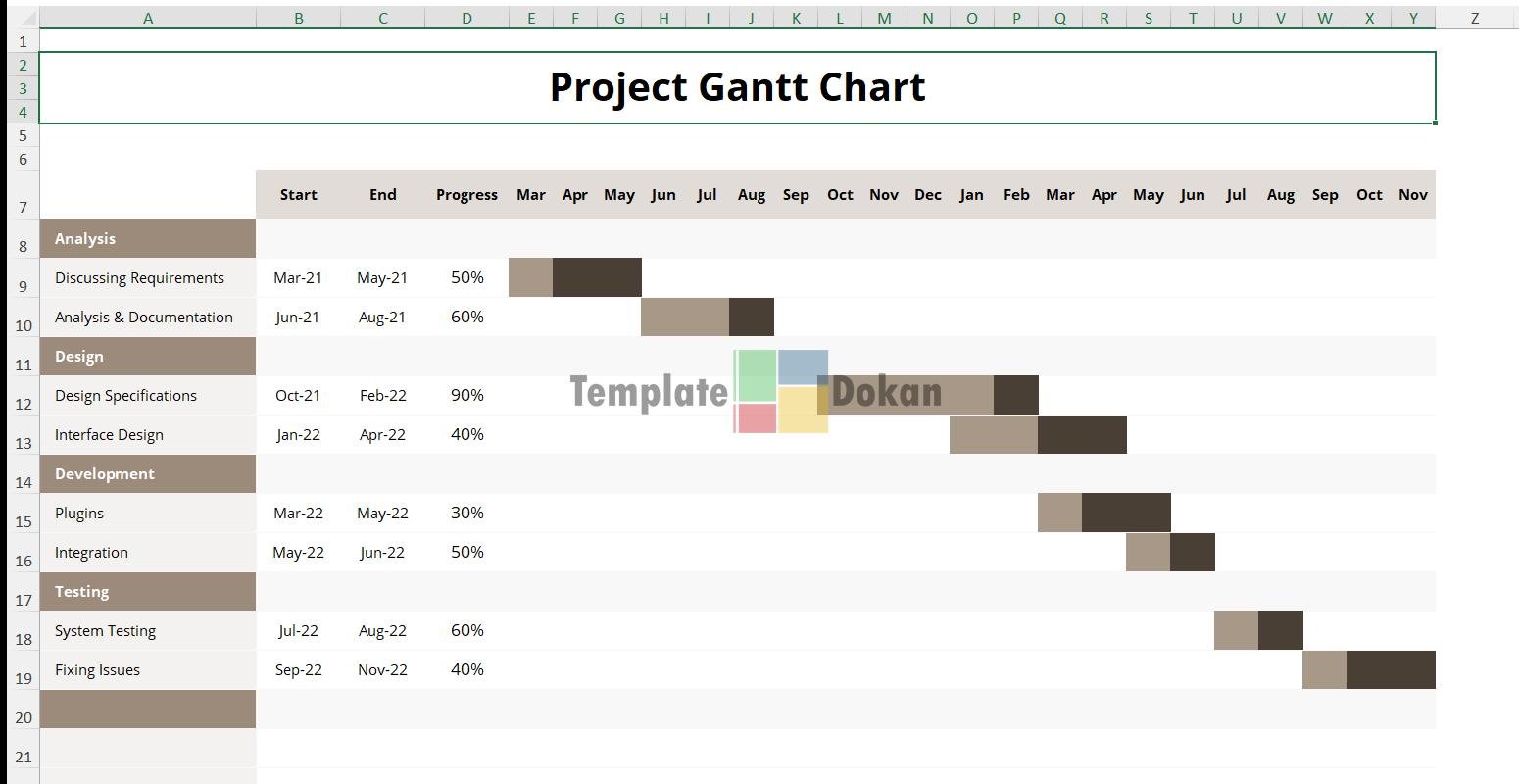Click the column Z header
Screen dimensions: 1519x784
coord(1474,18)
